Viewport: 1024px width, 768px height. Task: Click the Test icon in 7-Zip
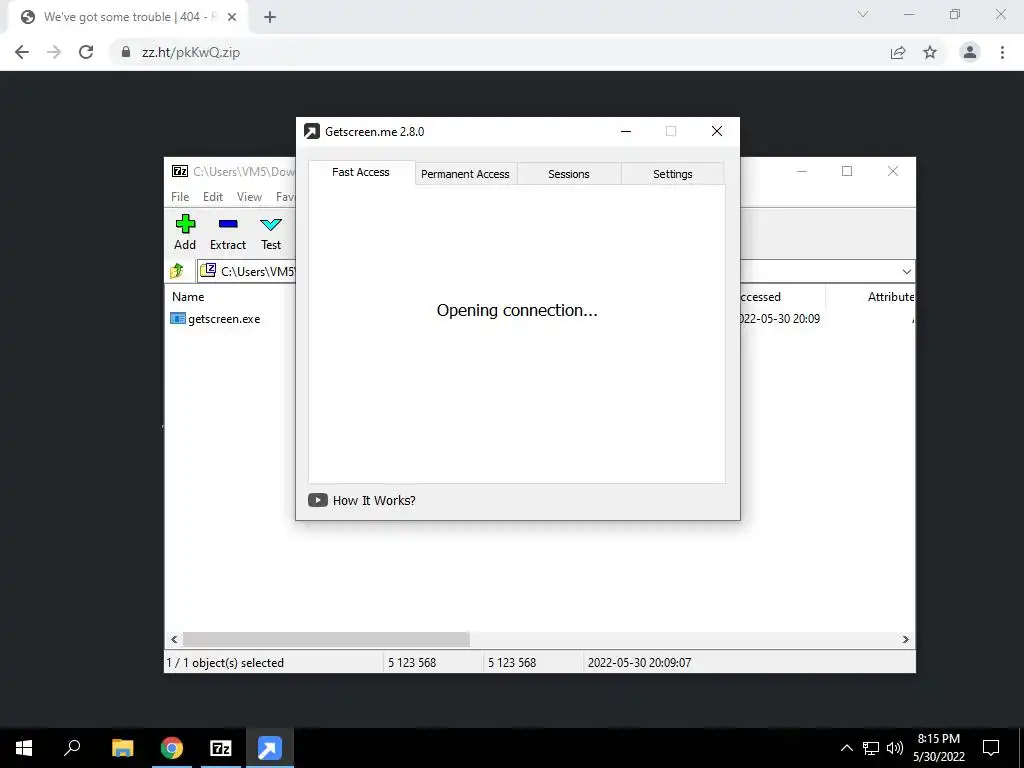271,225
